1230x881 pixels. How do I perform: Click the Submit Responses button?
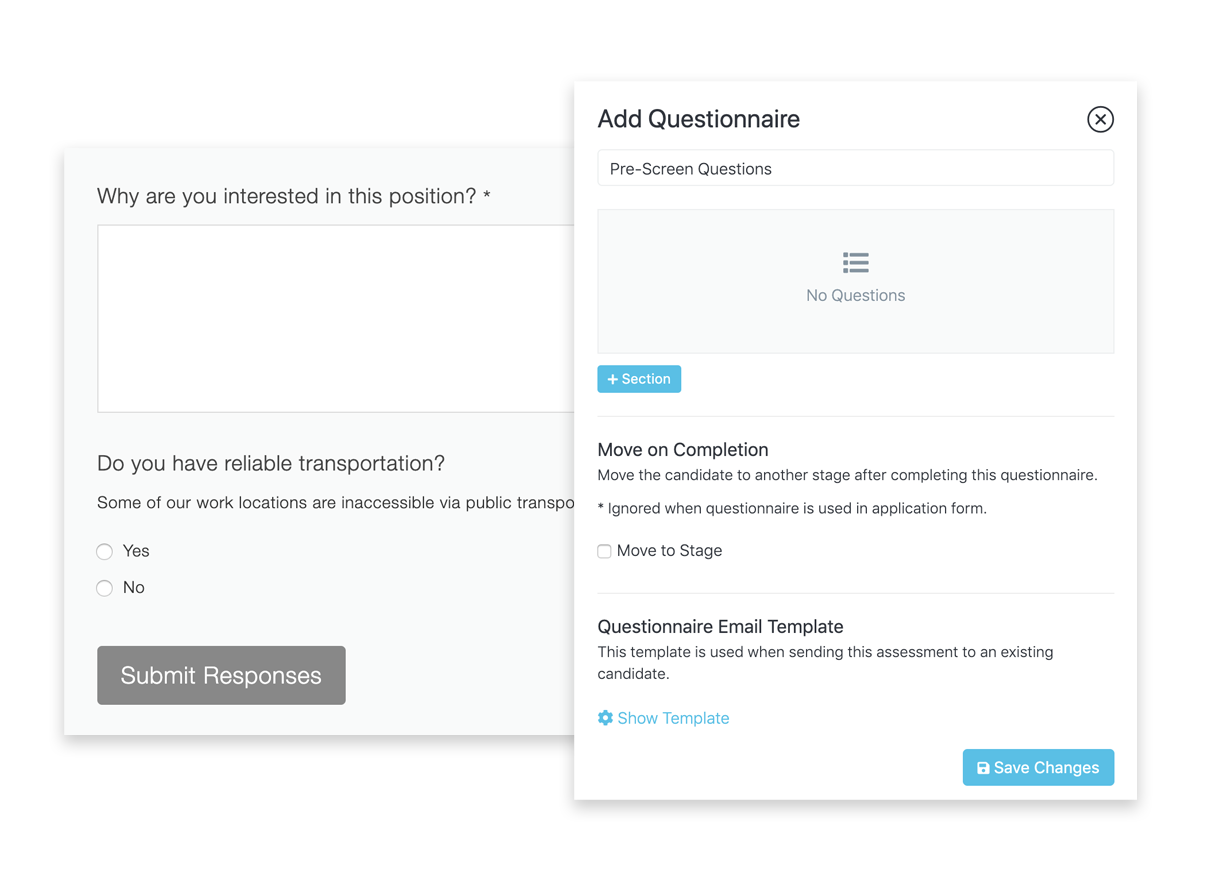[221, 675]
